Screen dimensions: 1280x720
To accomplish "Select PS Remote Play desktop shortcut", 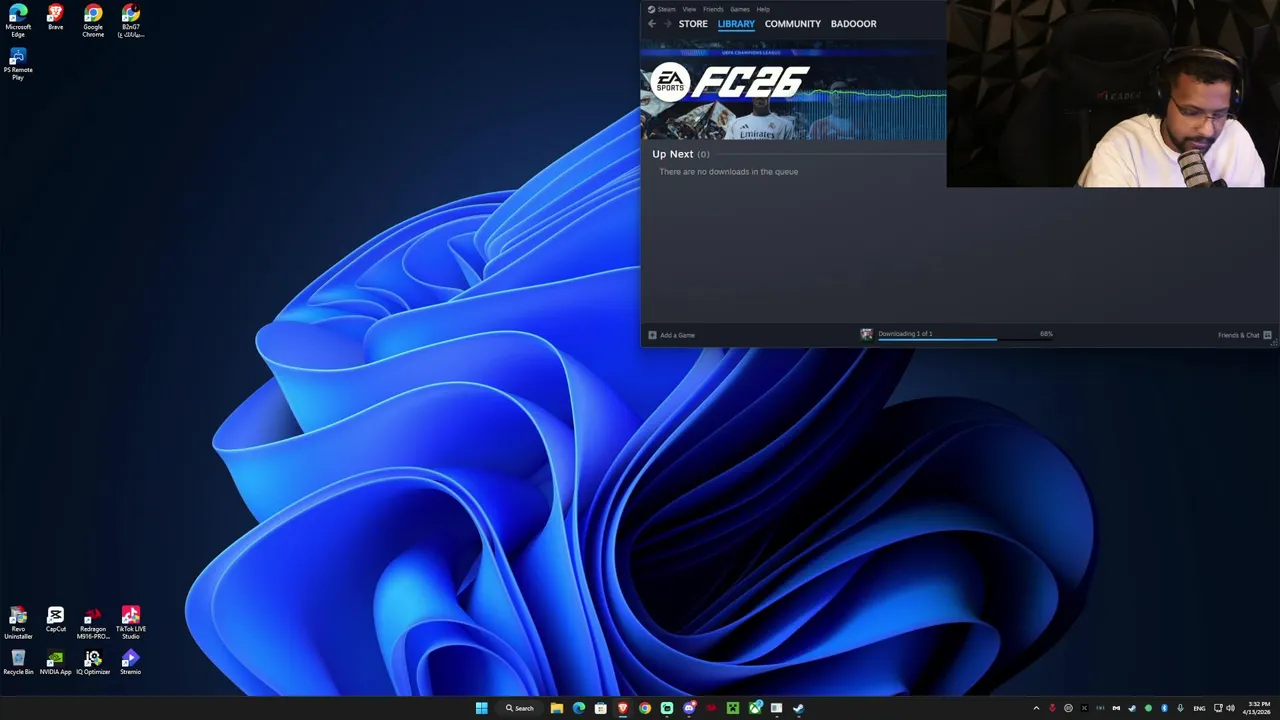I will (x=18, y=64).
